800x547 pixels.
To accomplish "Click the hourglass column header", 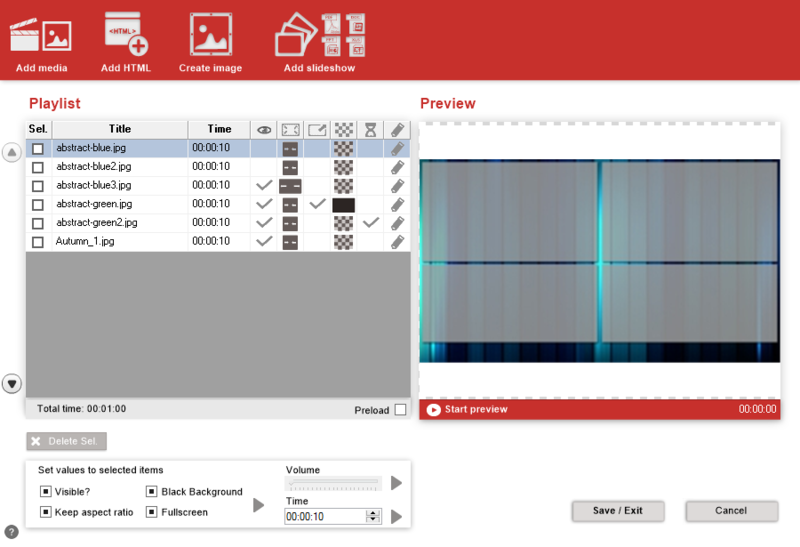I will coord(370,130).
